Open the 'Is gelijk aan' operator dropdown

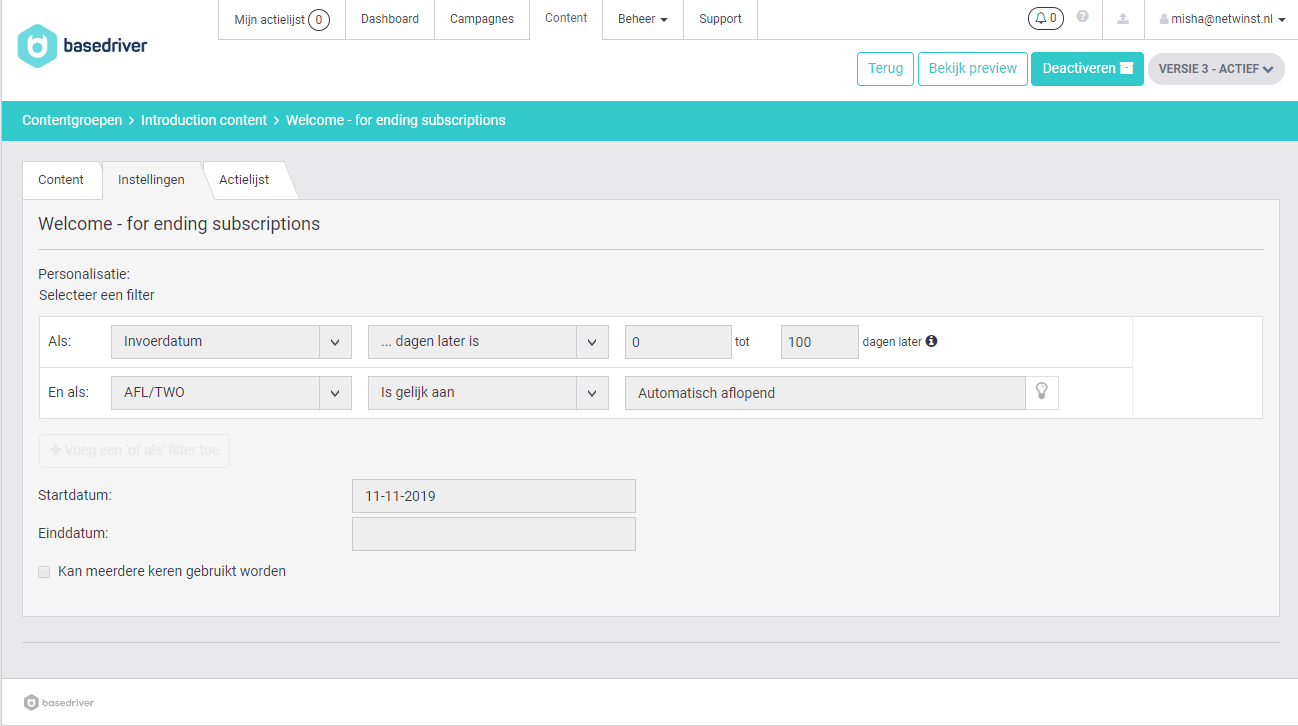click(488, 393)
